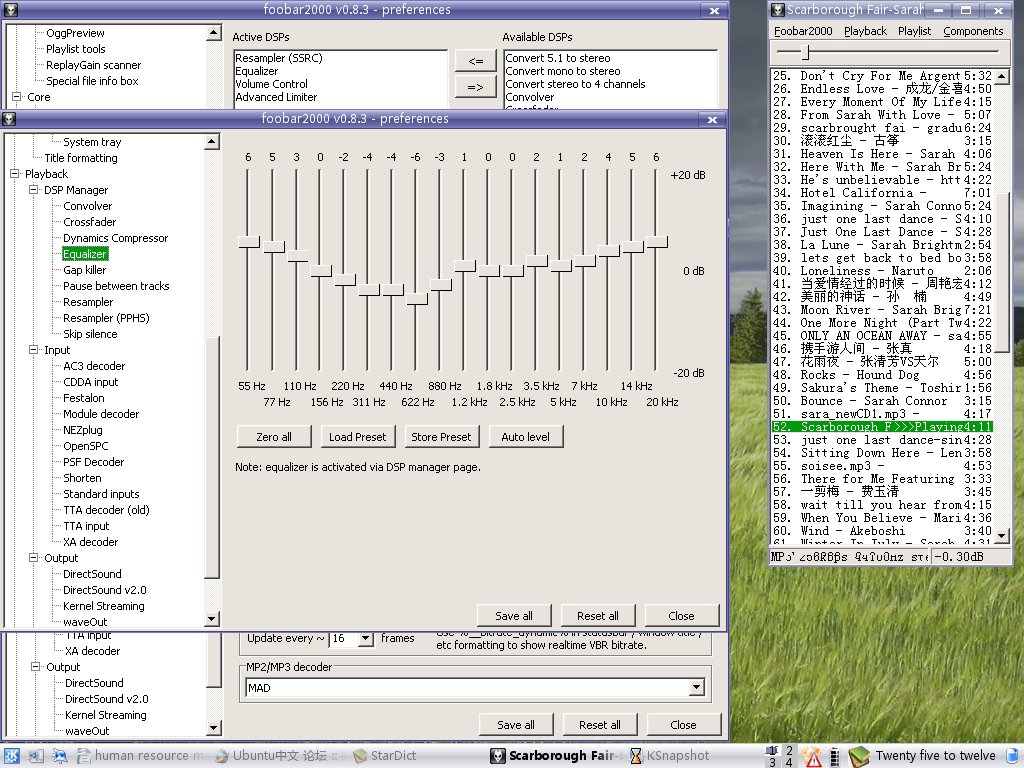
Task: Select playlist track 34 'Hotel California'
Action: click(882, 193)
